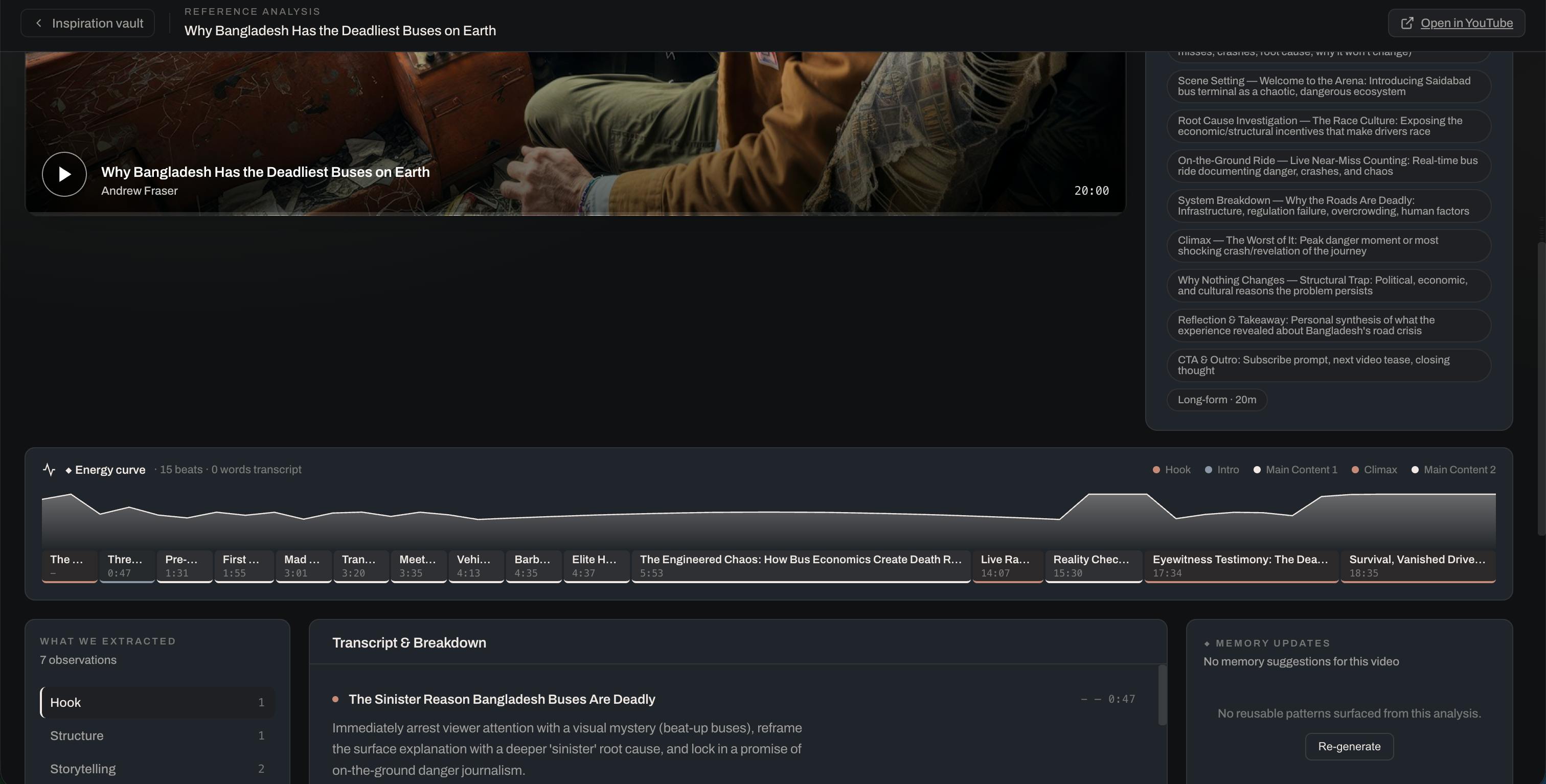The height and width of the screenshot is (784, 1546).
Task: Click the Scene Setting structure chip
Action: tap(1329, 86)
